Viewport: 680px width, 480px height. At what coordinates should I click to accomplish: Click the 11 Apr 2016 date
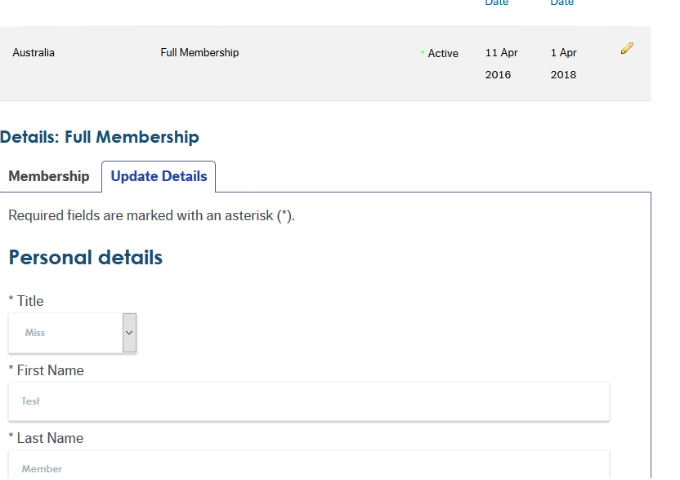500,63
